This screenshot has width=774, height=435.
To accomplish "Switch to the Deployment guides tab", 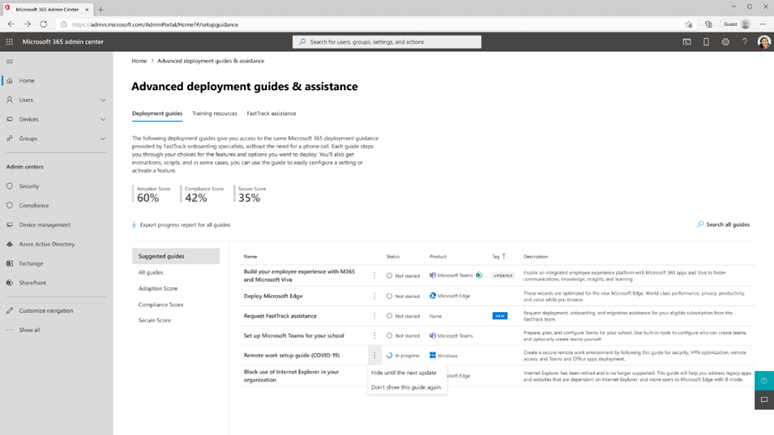I will (157, 114).
